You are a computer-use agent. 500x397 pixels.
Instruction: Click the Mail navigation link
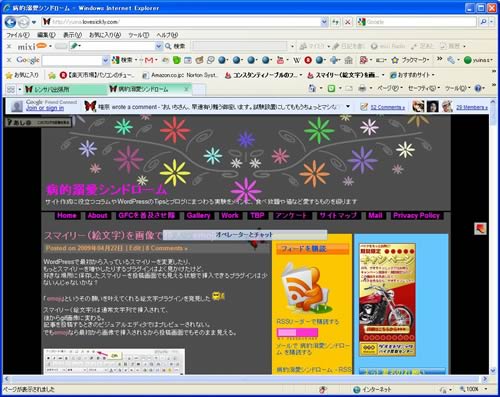coord(375,215)
